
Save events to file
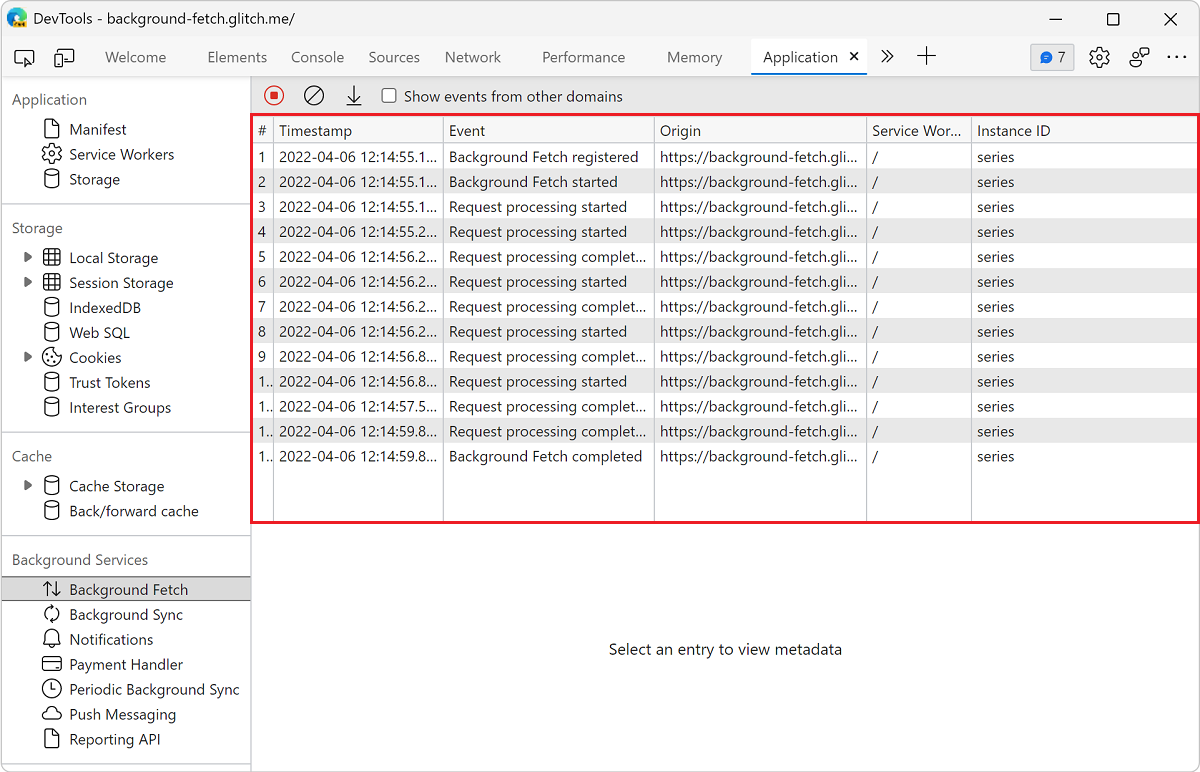(353, 95)
